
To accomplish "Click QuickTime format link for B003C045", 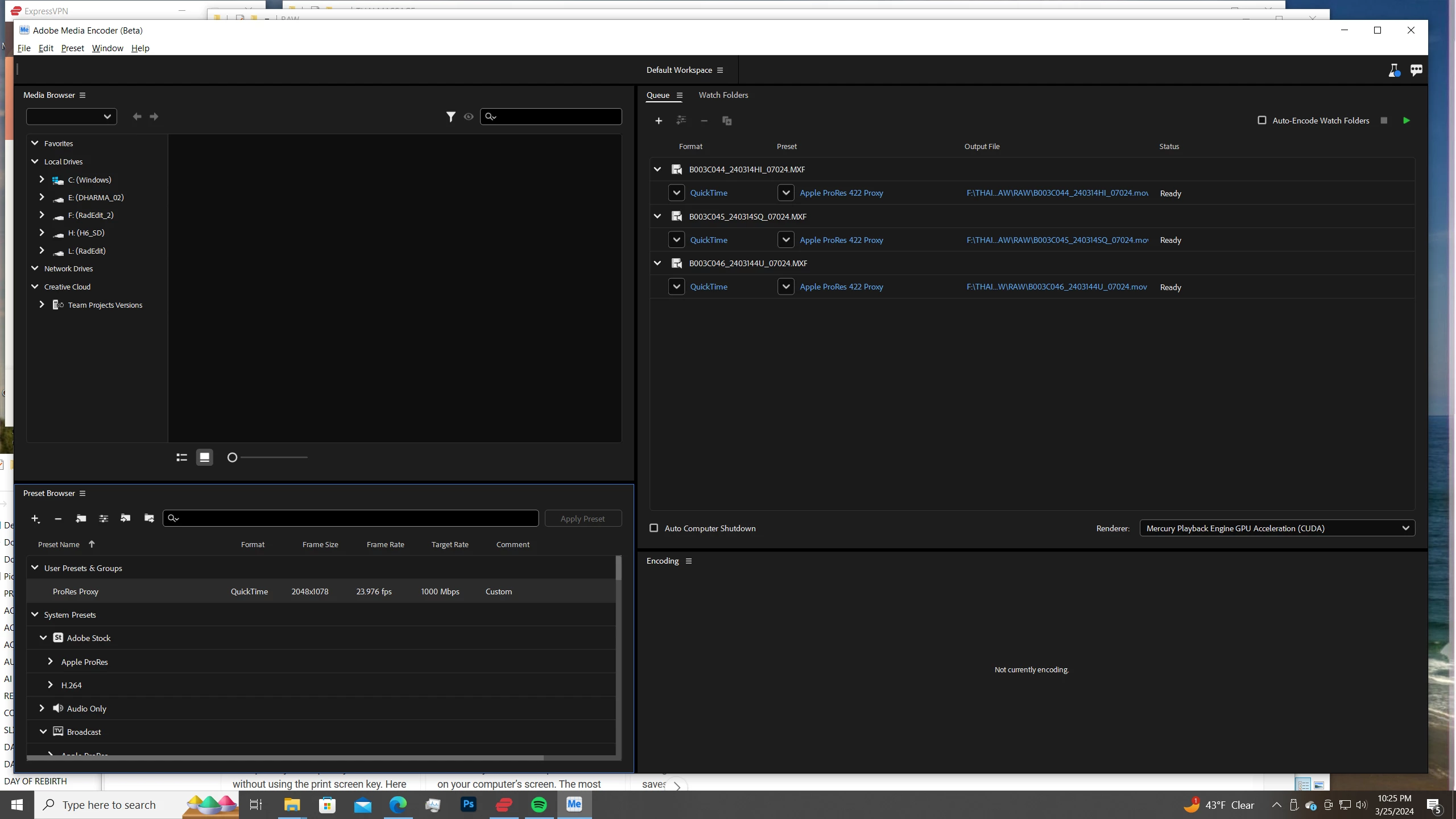I will pyautogui.click(x=708, y=240).
